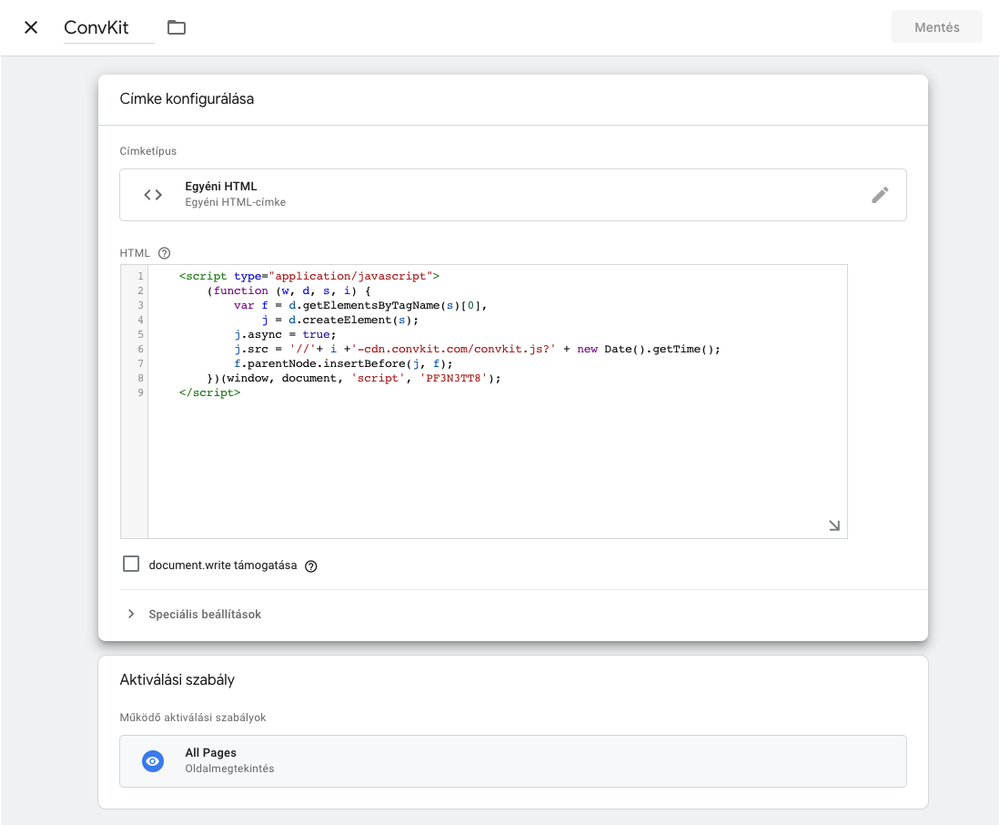Click the Aktiválási szabály section heading
Image resolution: width=1000 pixels, height=825 pixels.
(x=177, y=680)
